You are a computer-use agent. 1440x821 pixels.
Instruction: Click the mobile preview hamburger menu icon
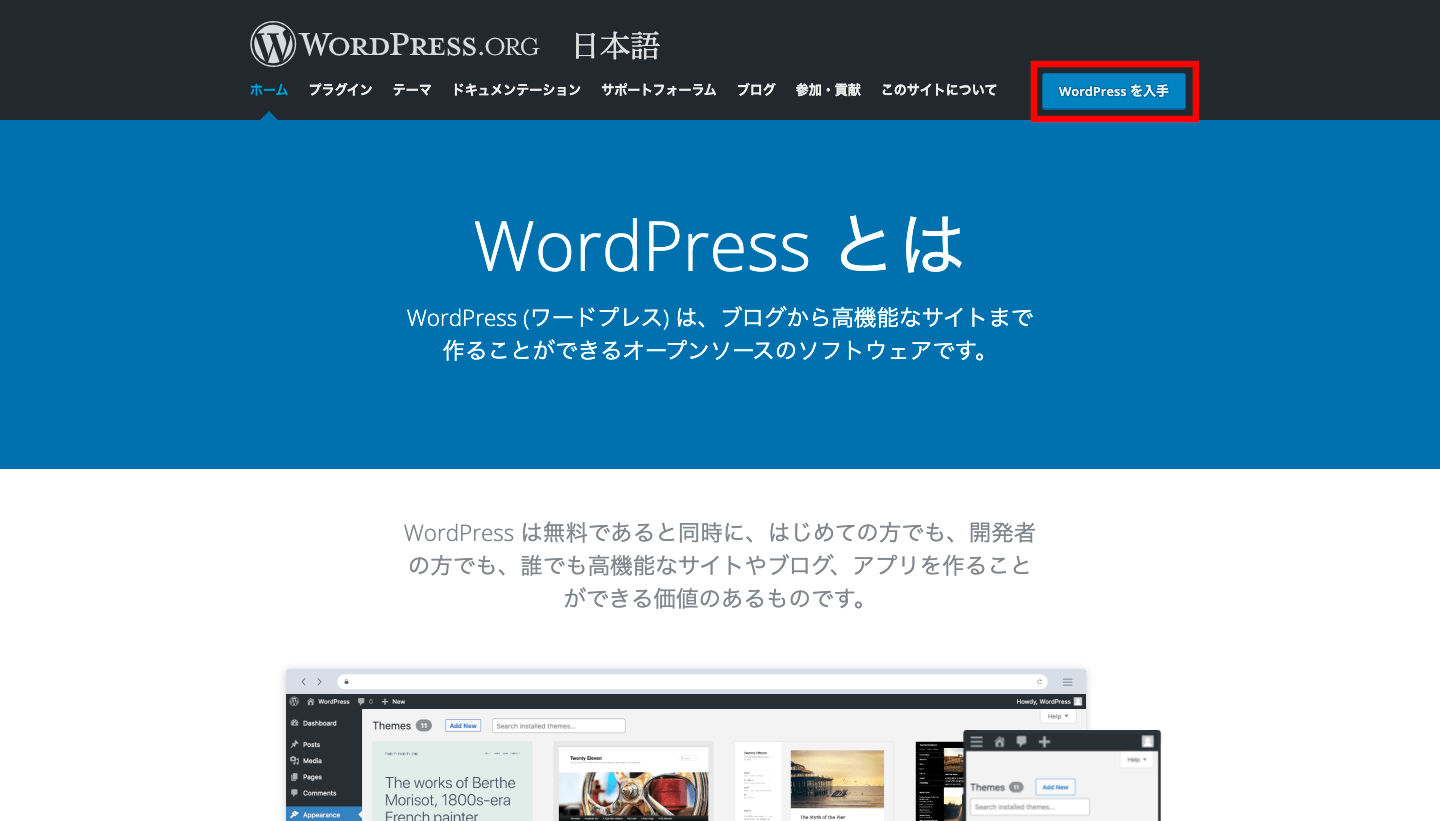(x=977, y=741)
